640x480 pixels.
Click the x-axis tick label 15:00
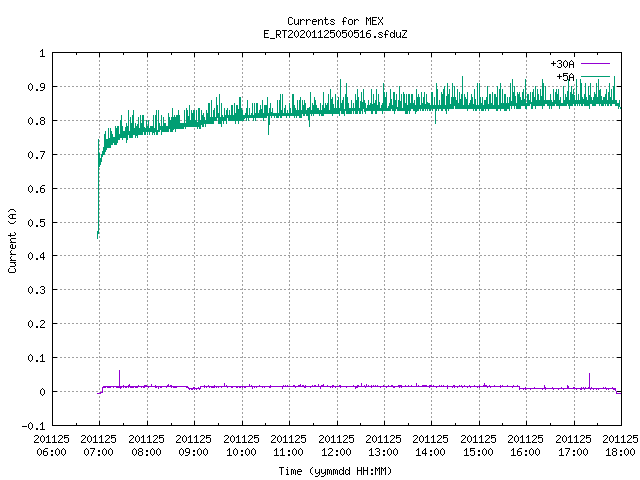pyautogui.click(x=478, y=452)
